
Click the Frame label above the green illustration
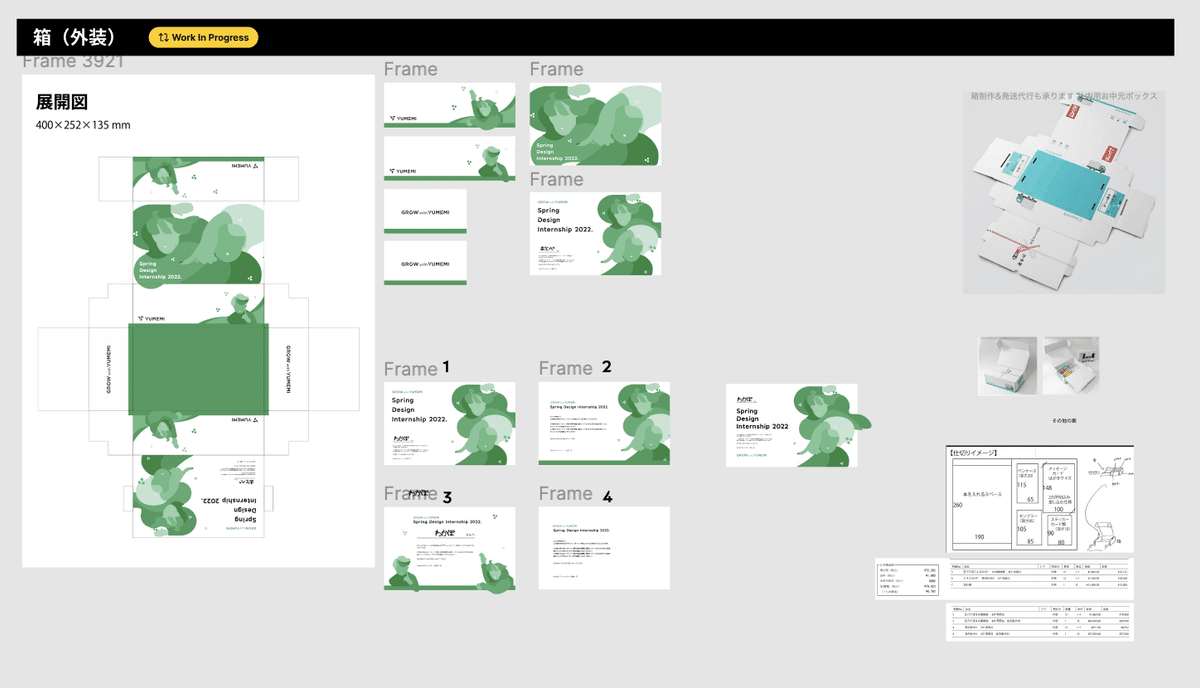click(x=557, y=69)
